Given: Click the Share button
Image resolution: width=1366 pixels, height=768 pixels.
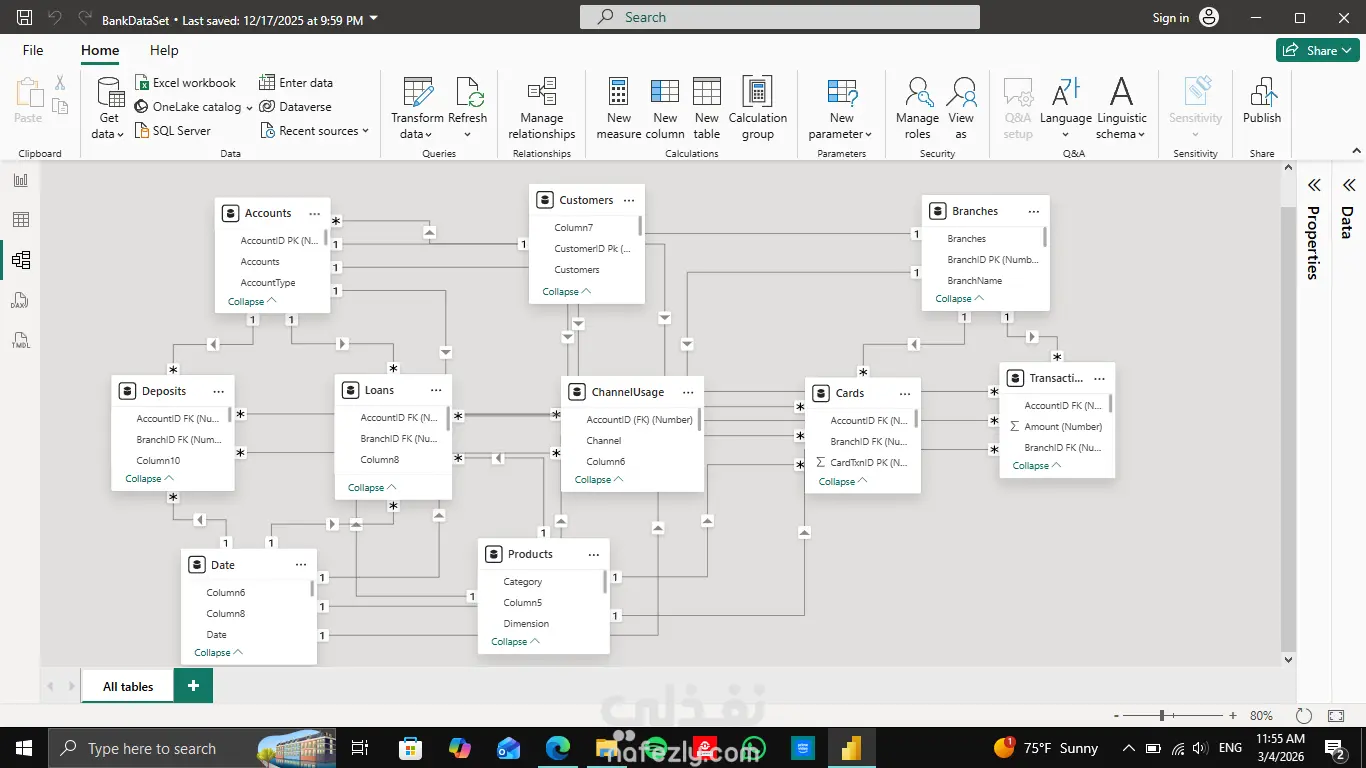Looking at the screenshot, I should pos(1316,50).
